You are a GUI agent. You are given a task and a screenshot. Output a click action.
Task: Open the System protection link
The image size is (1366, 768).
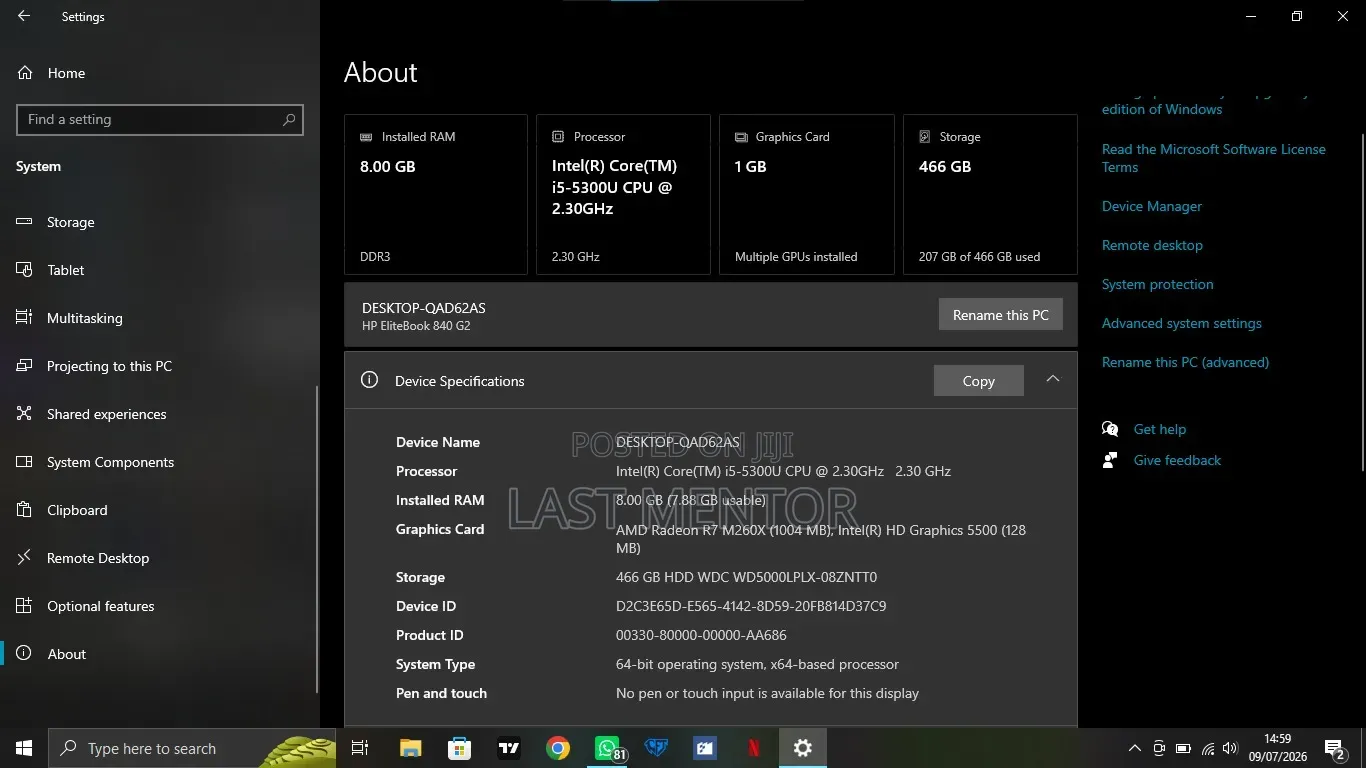pos(1158,284)
